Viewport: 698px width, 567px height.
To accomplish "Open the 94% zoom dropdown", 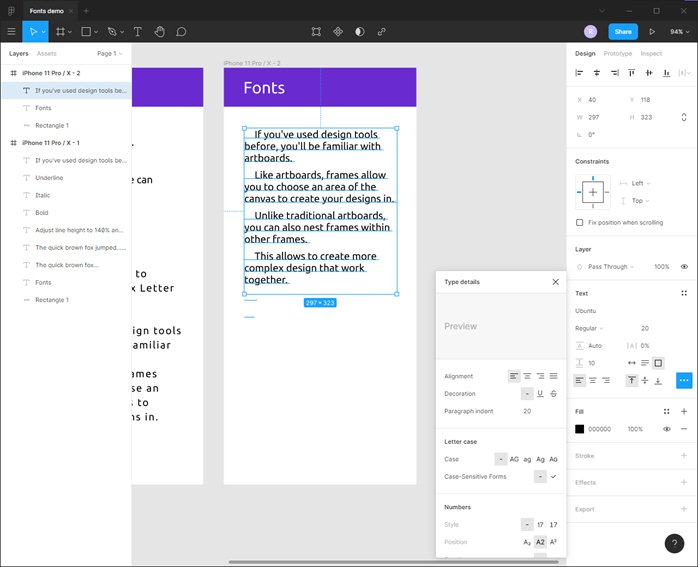I will point(678,32).
